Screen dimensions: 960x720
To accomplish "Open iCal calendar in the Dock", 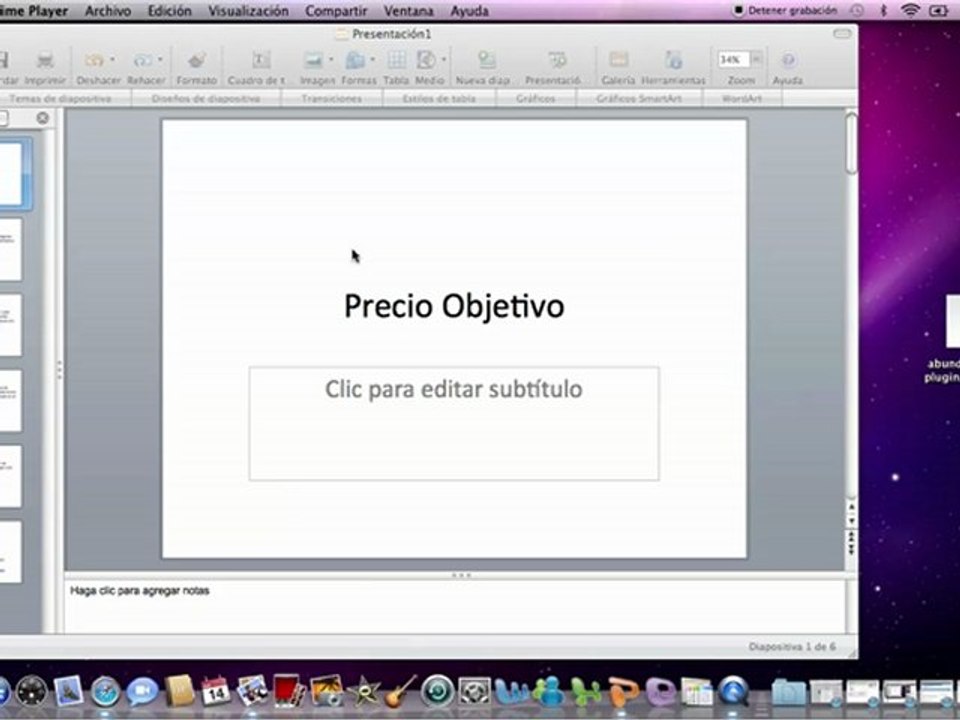I will [x=216, y=691].
